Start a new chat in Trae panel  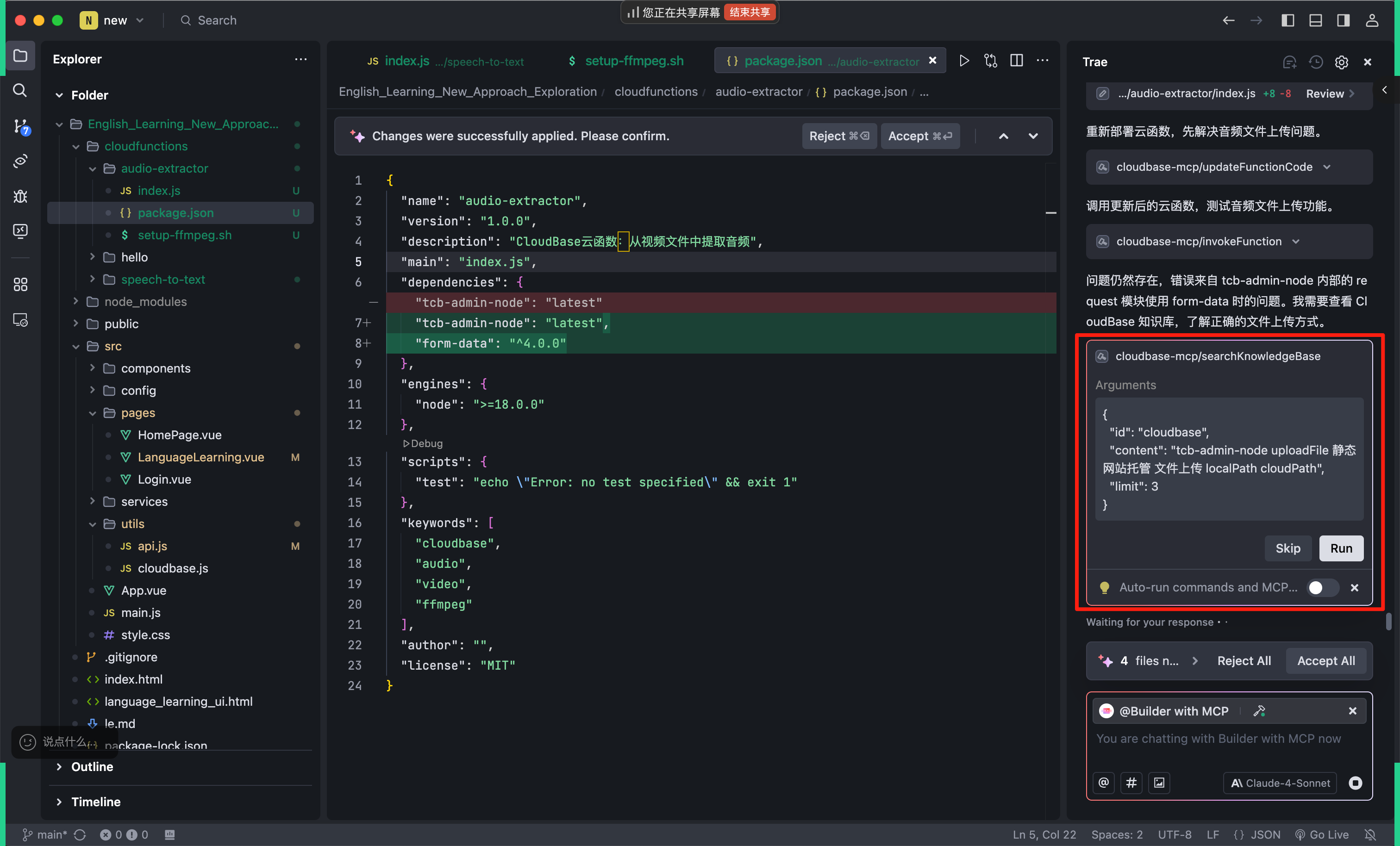pos(1289,62)
